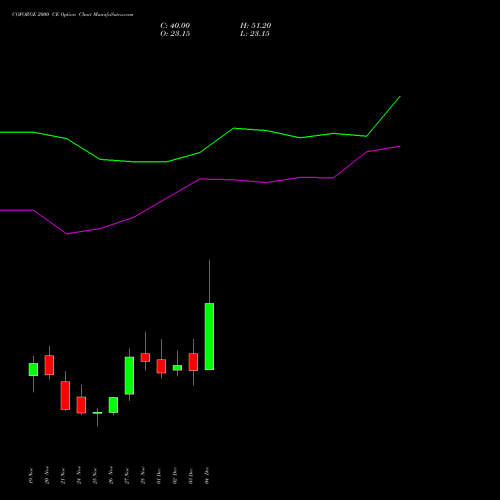Image resolution: width=500 pixels, height=500 pixels.
Task: Select the '28 Nov' date label
Action: coord(143,475)
